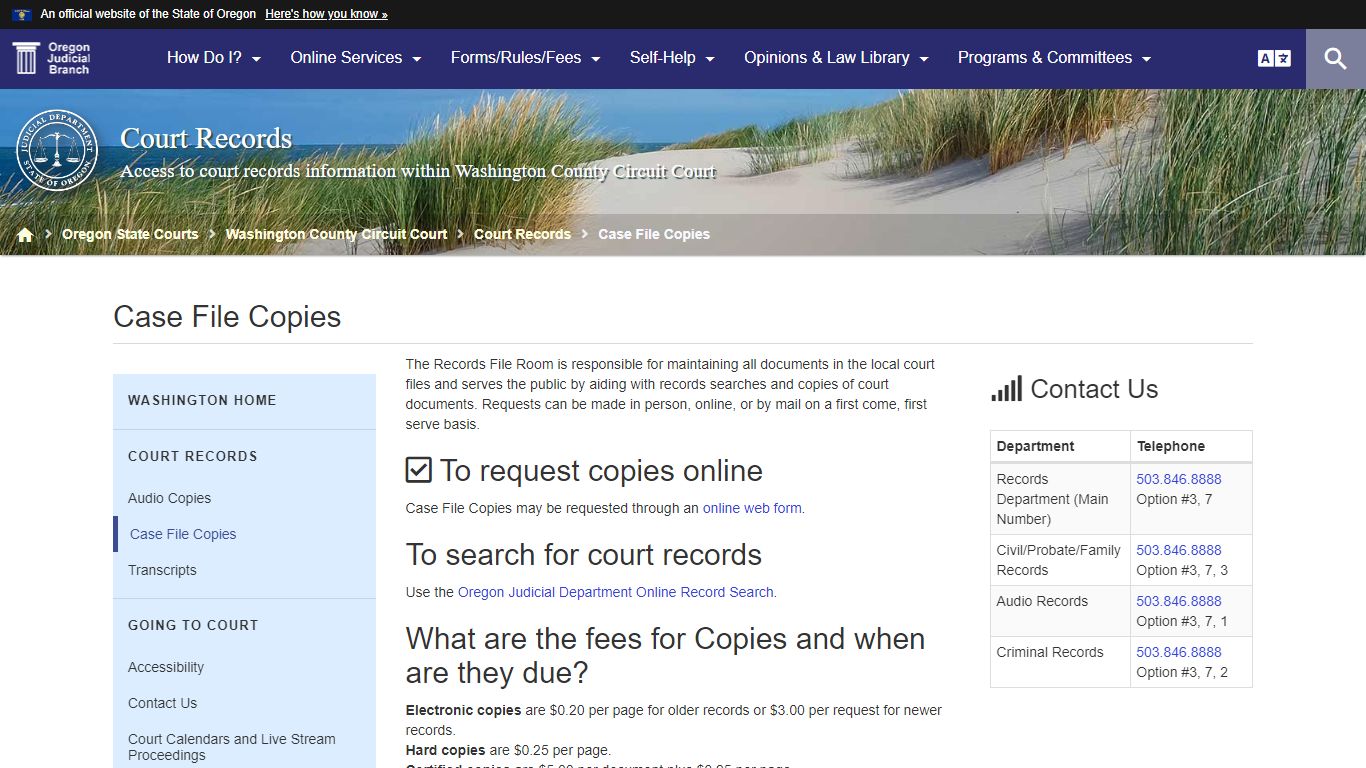Select Case File Copies sidebar item

tap(183, 534)
